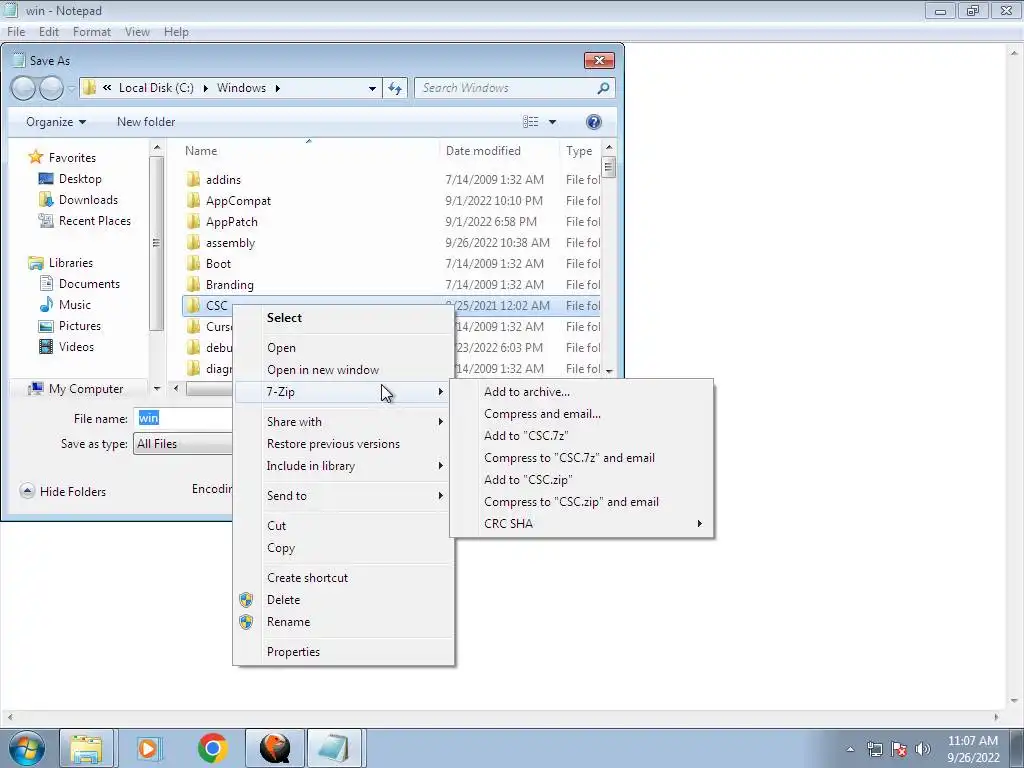Click the search magnifier icon

(603, 88)
